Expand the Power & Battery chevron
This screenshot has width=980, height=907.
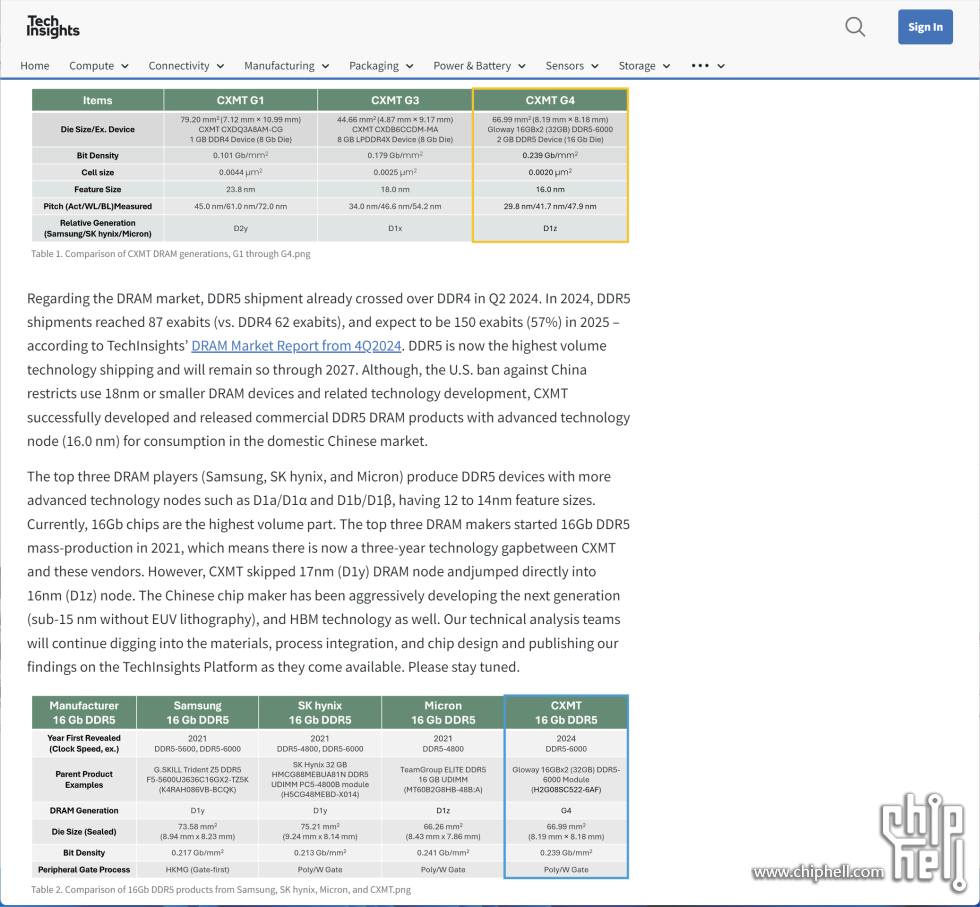click(x=522, y=66)
